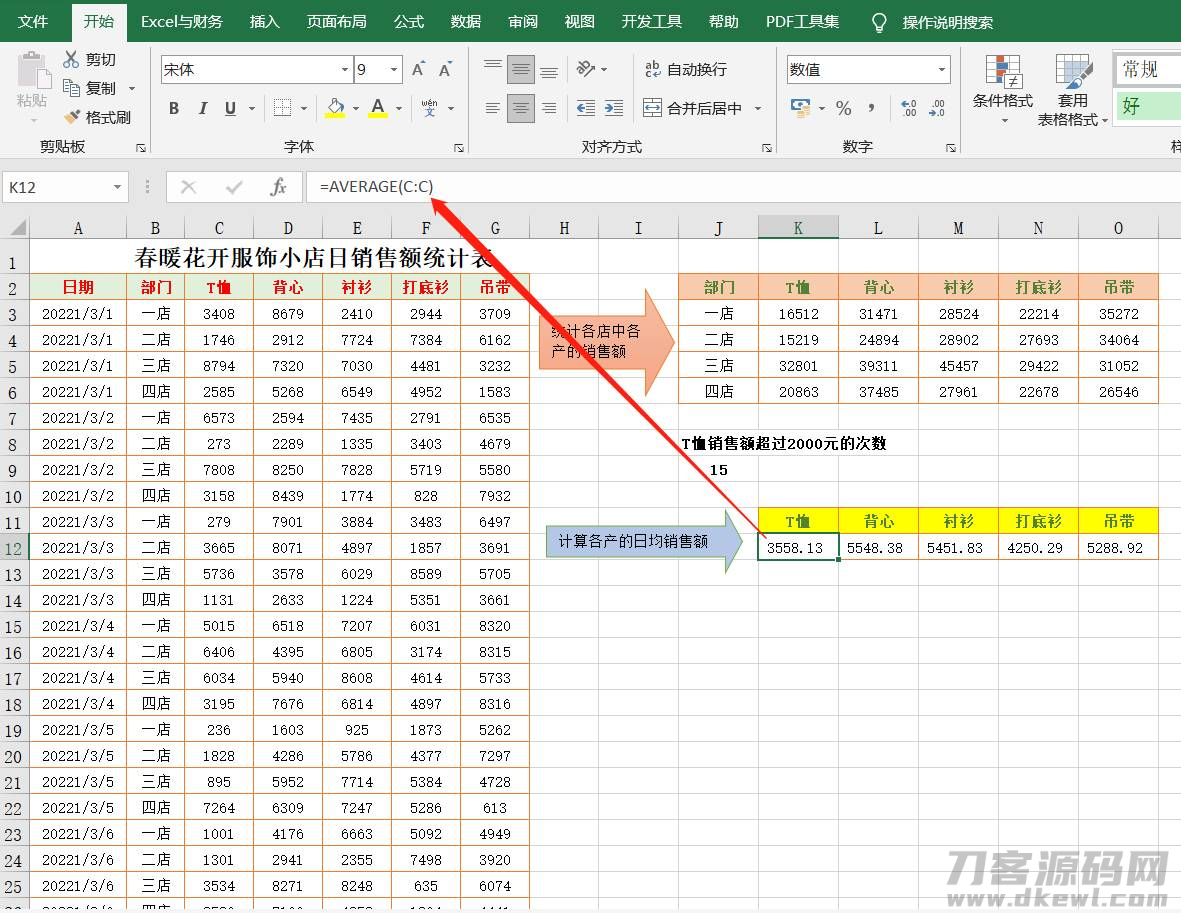Click the Cut (剪切) scissors icon
The width and height of the screenshot is (1181, 913).
click(72, 59)
